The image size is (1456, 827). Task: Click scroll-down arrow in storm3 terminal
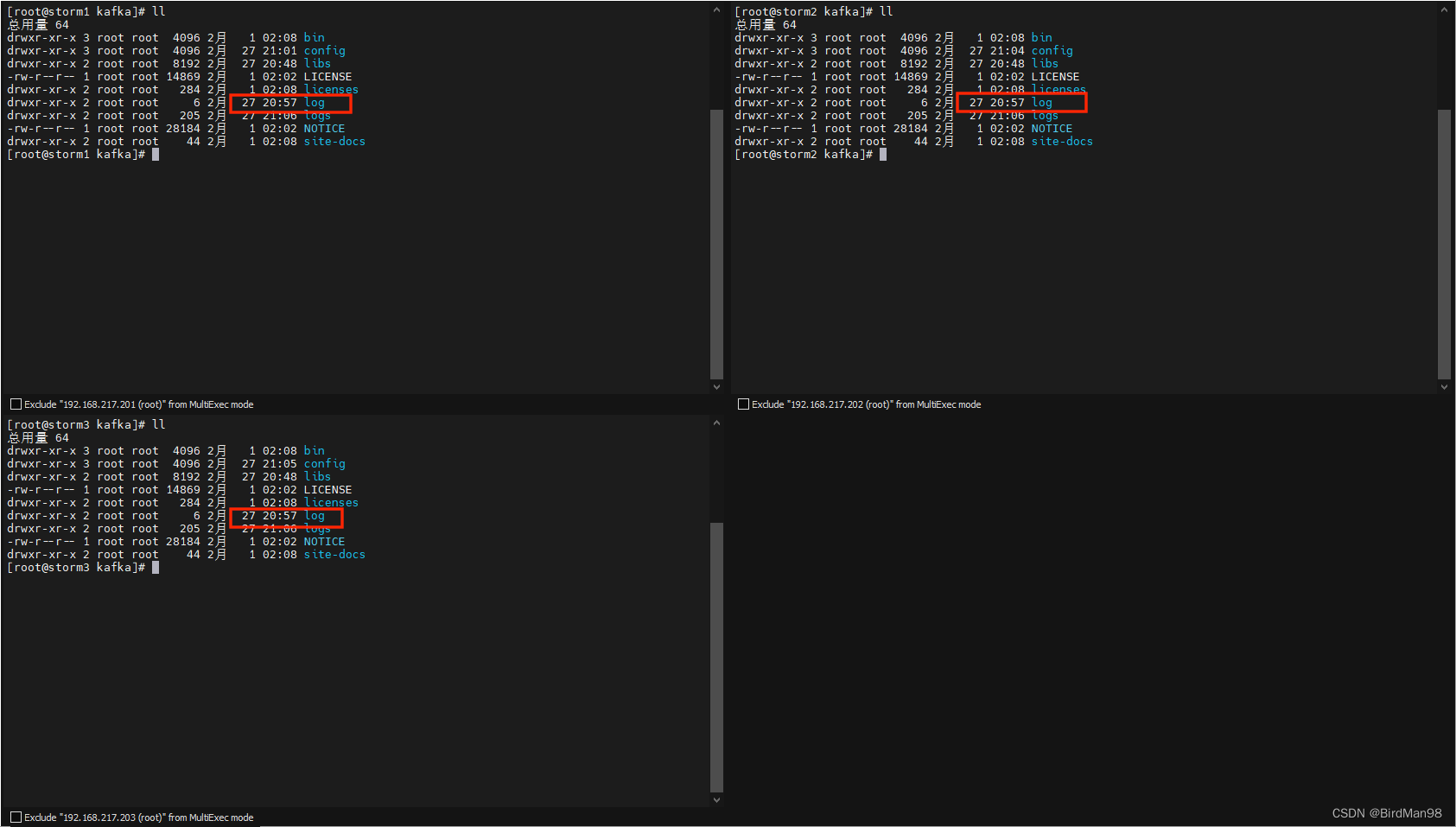716,800
